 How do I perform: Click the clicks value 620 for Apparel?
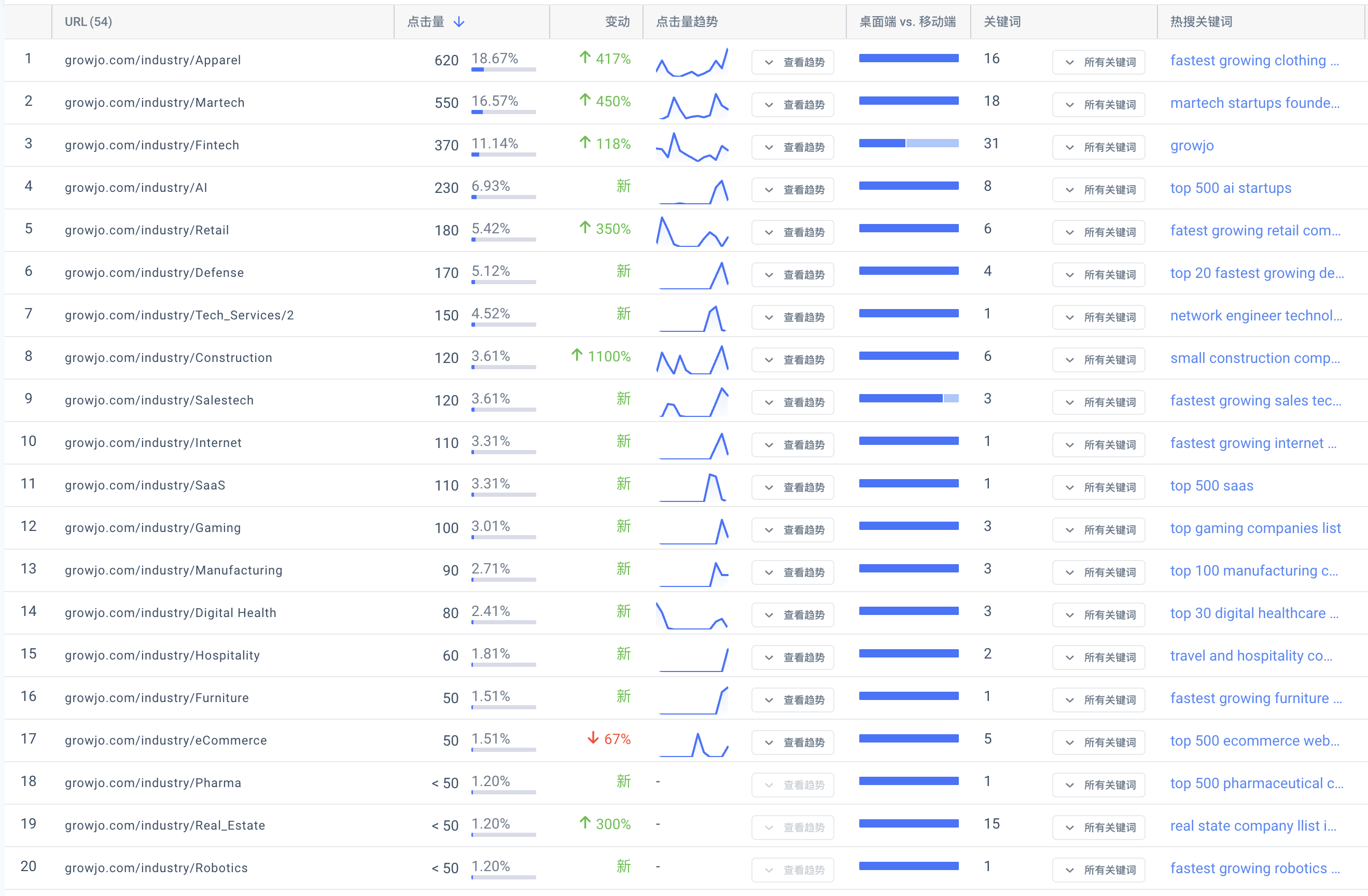click(x=446, y=60)
